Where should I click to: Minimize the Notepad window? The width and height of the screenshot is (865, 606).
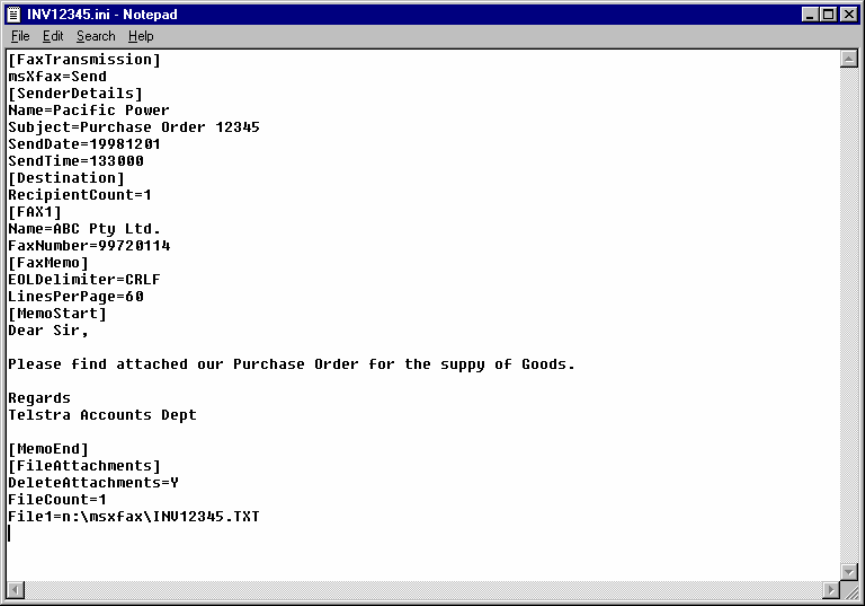tap(810, 14)
